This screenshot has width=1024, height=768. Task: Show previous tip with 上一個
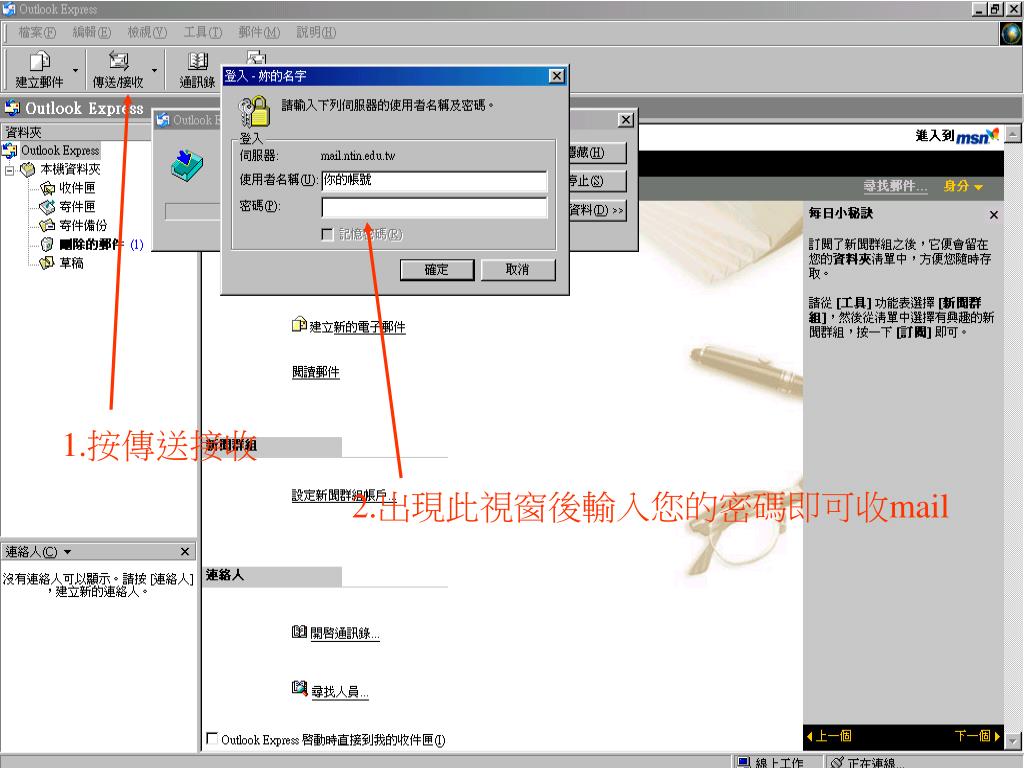tap(829, 736)
